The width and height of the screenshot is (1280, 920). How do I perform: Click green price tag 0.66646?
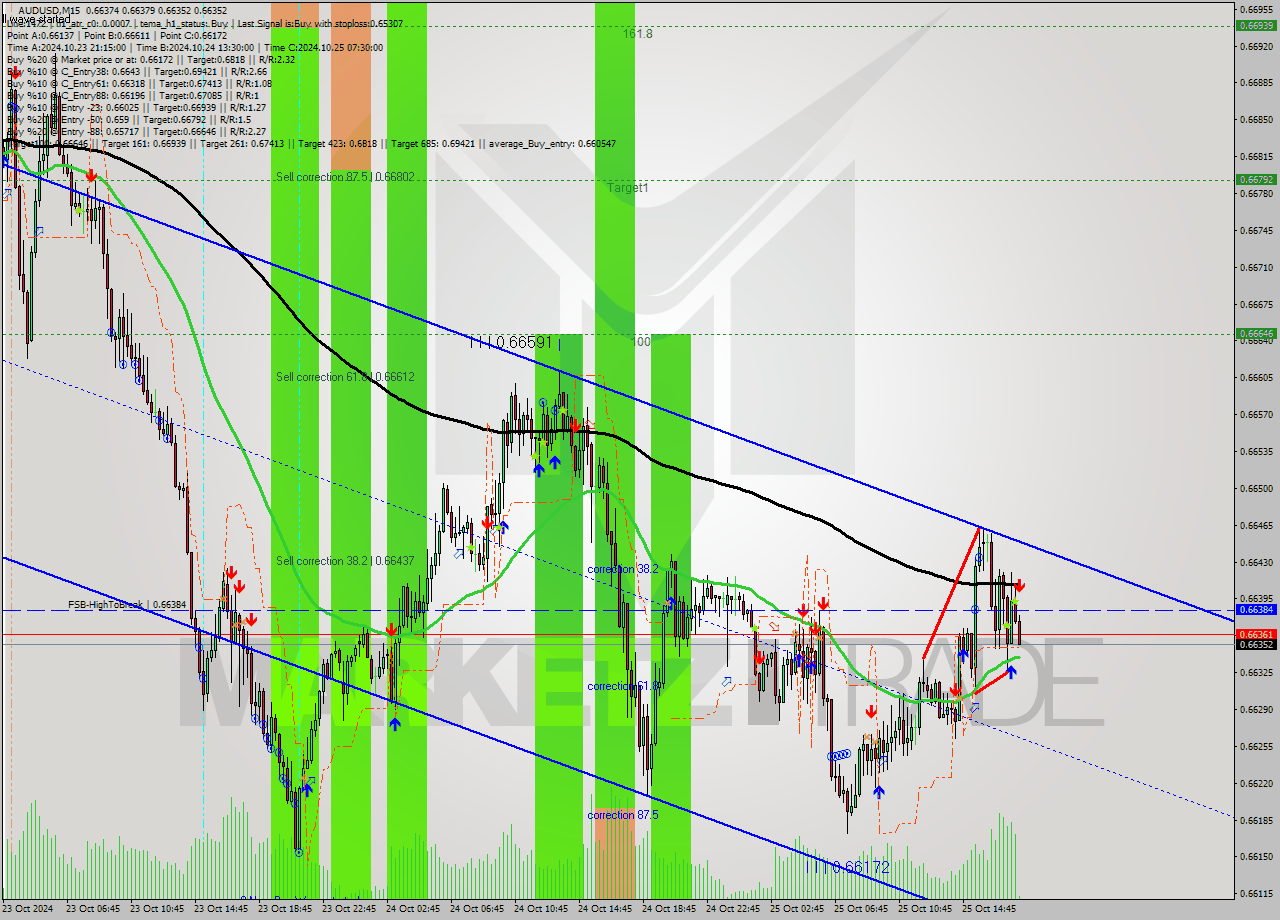pos(1255,333)
